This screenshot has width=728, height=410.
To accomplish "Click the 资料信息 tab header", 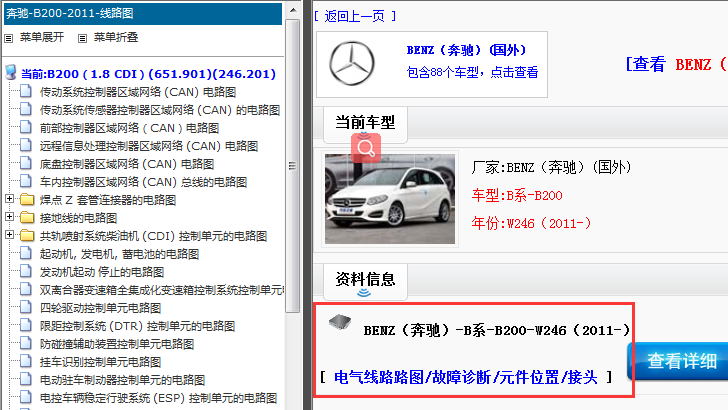I will click(365, 280).
